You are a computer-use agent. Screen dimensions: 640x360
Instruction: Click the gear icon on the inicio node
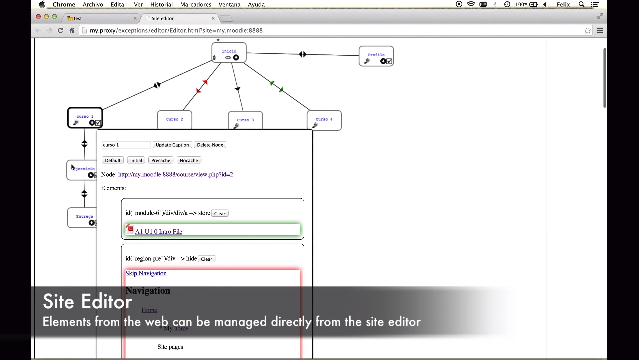point(236,58)
